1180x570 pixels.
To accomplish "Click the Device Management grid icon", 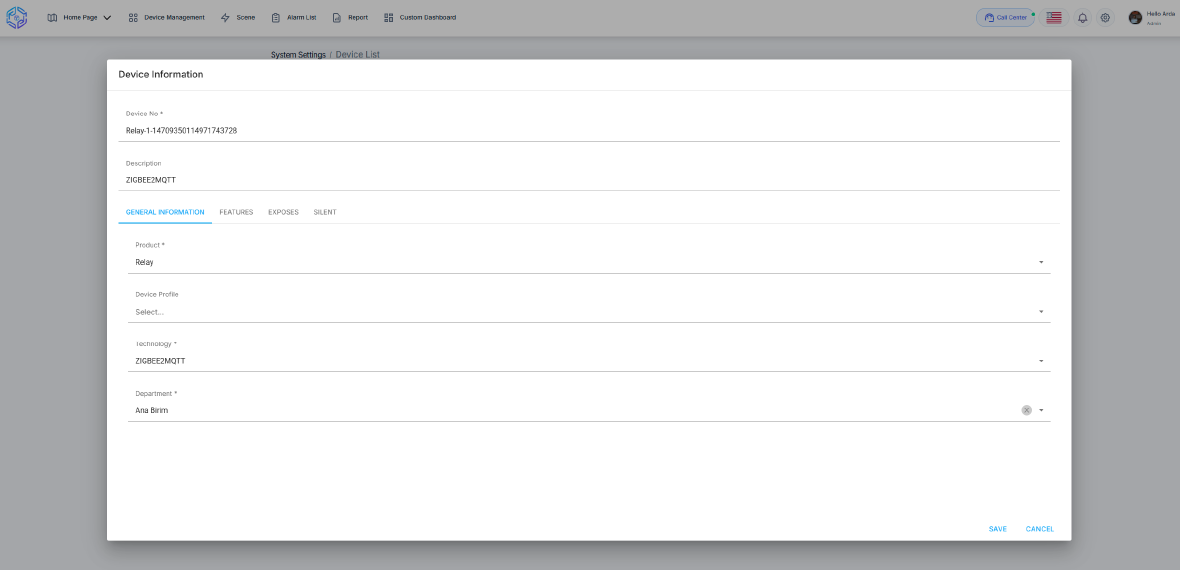I will [133, 17].
